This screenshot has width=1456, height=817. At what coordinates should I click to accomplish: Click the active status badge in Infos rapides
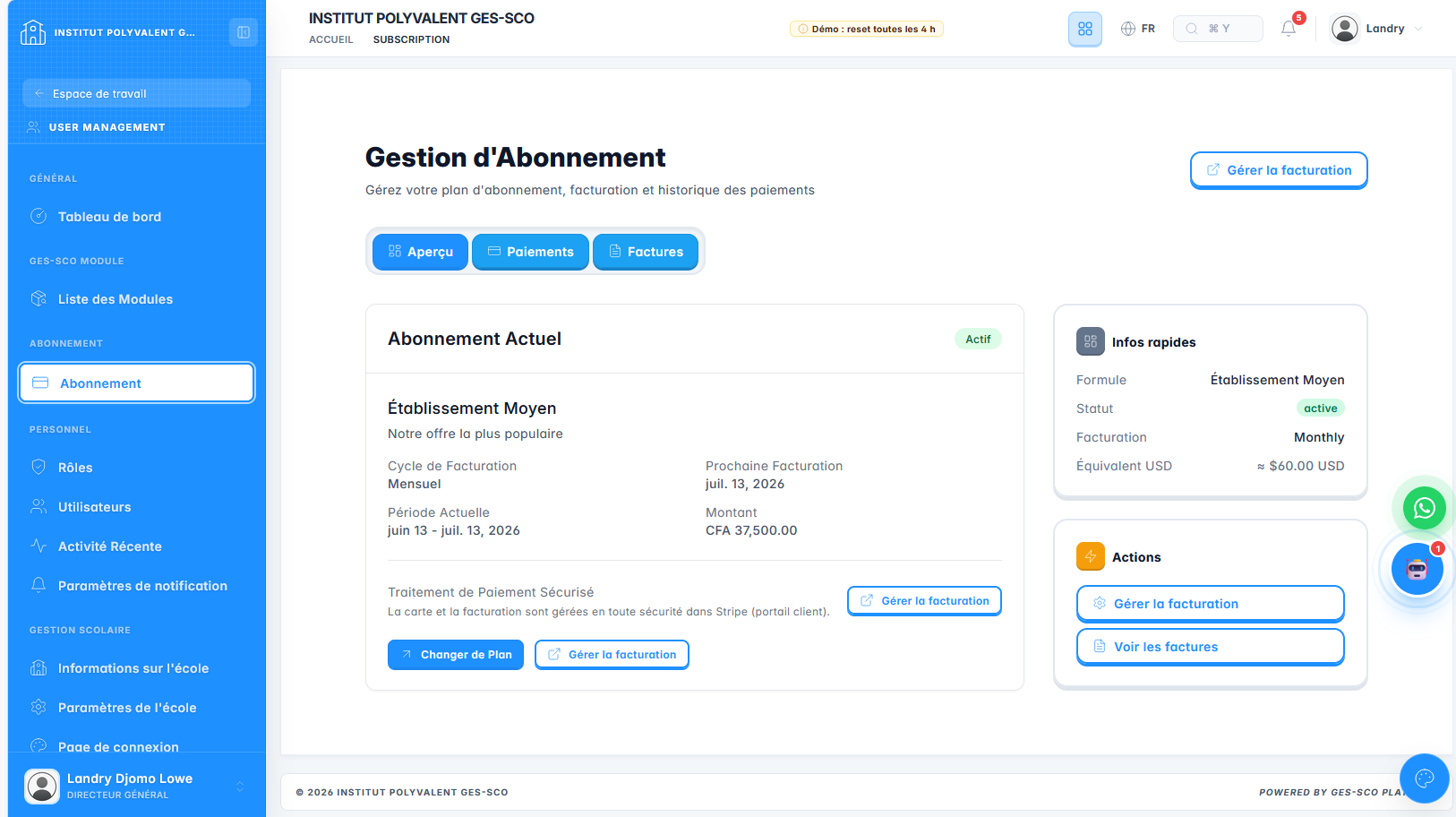point(1320,408)
